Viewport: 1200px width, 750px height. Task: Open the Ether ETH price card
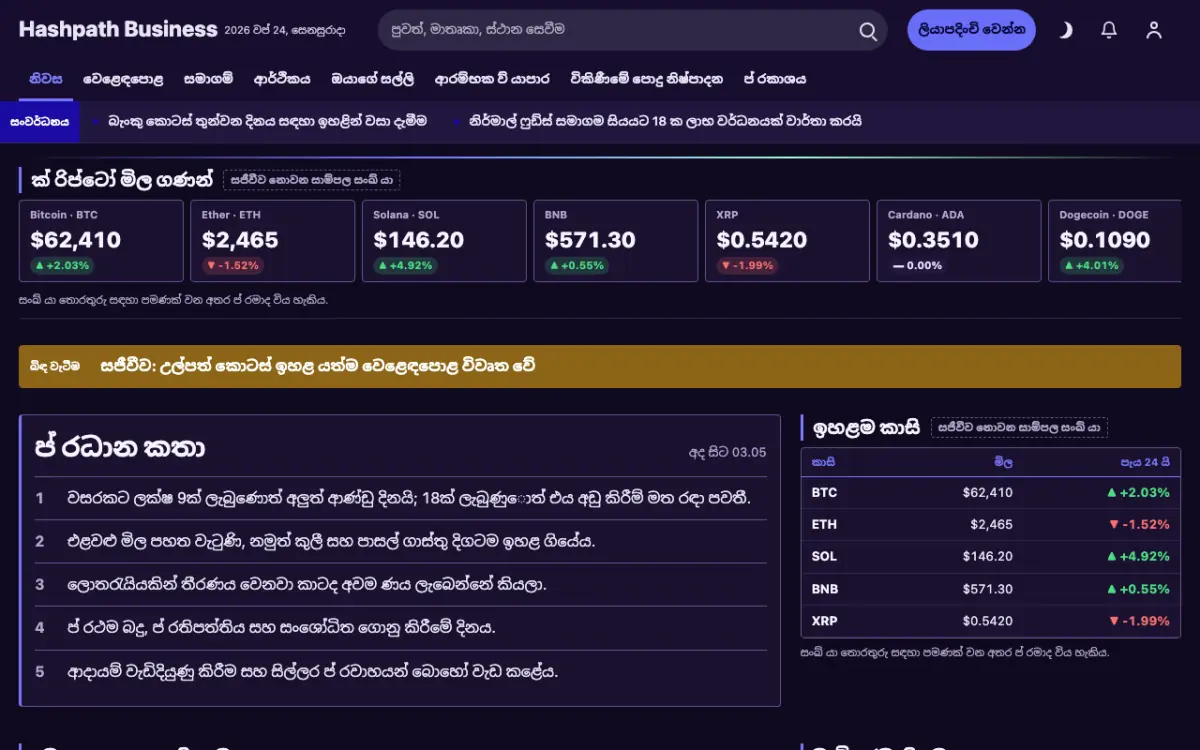273,241
